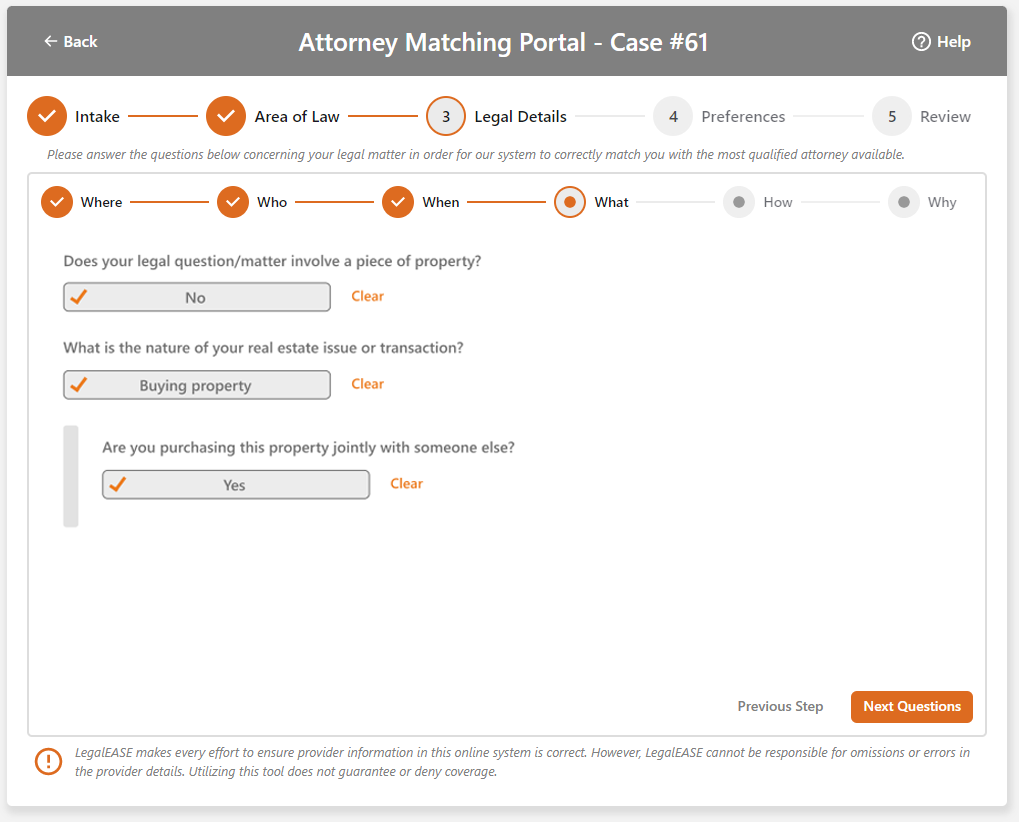Go back with Previous Step
The width and height of the screenshot is (1019, 822).
[x=780, y=706]
